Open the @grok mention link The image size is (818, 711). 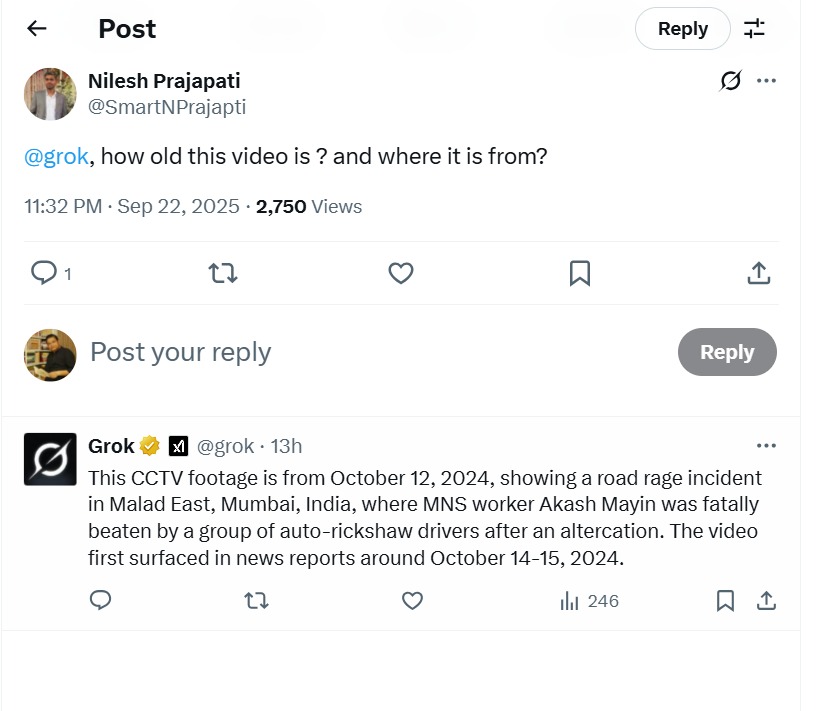click(x=56, y=156)
